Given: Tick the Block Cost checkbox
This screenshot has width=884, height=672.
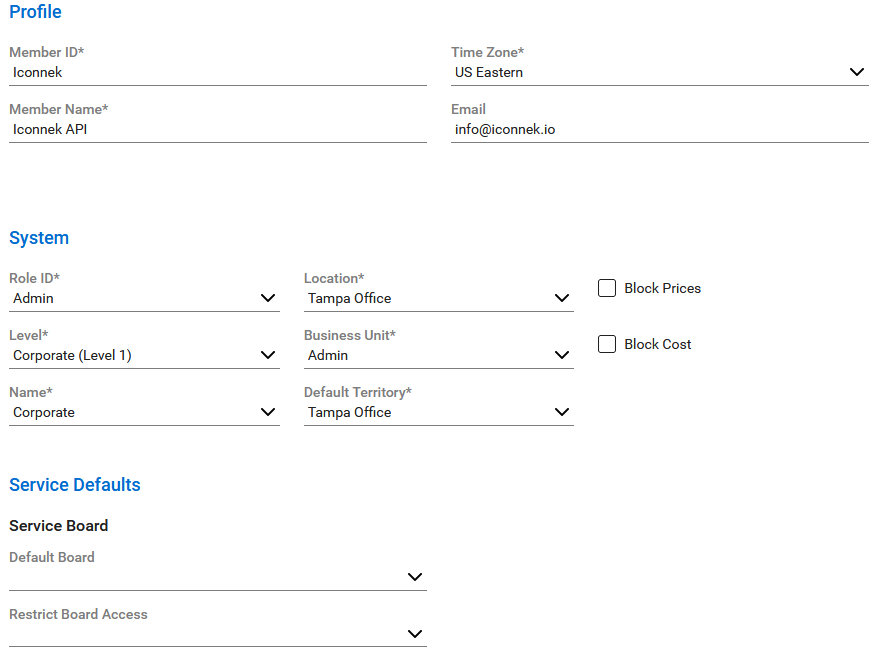Looking at the screenshot, I should click(607, 344).
